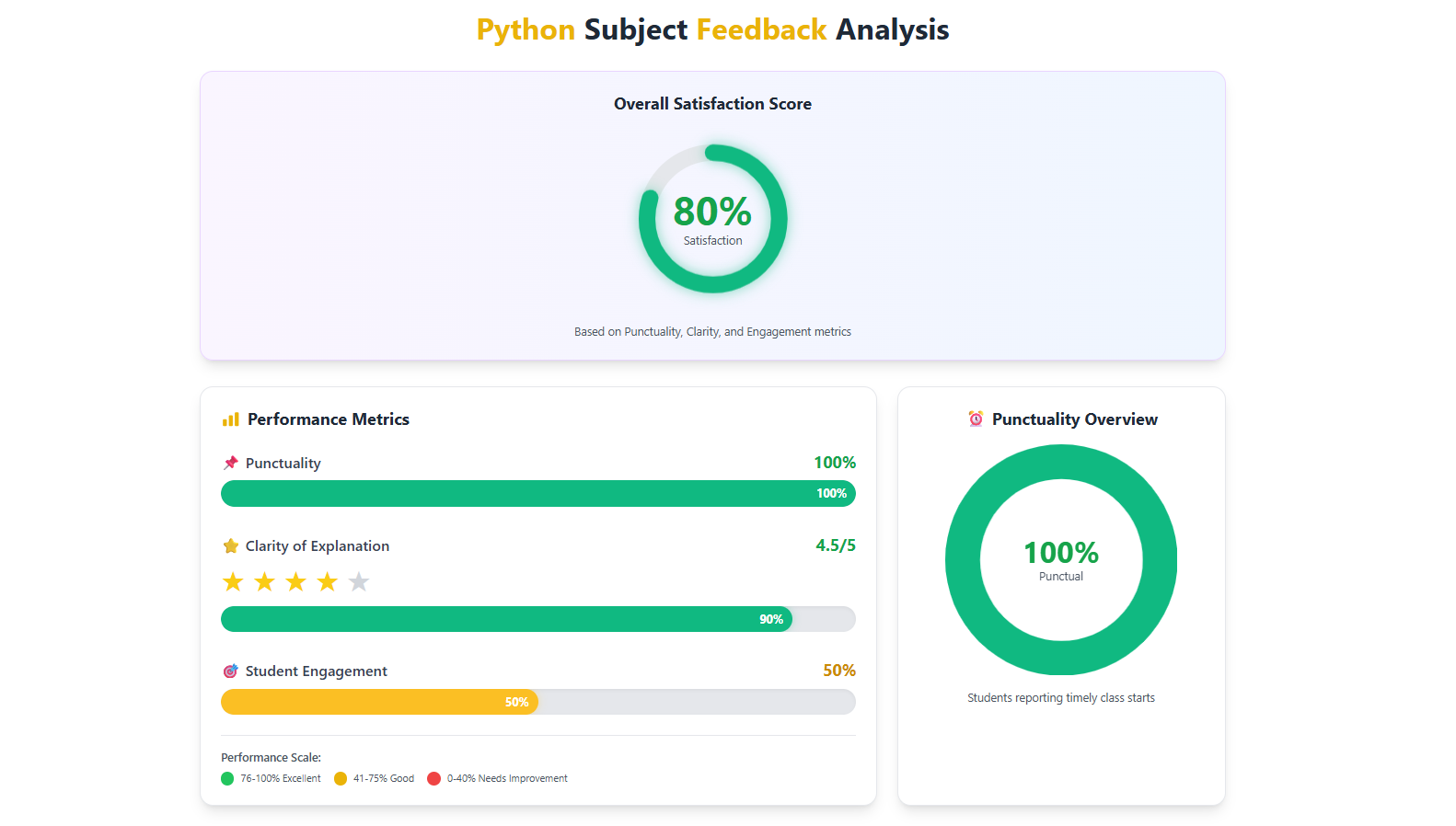This screenshot has height=826, width=1456.
Task: Select the fourth gold rating star
Action: point(328,582)
